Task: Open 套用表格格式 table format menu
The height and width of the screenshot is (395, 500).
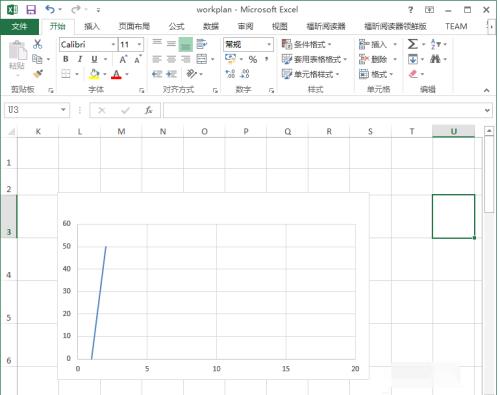Action: coord(314,59)
